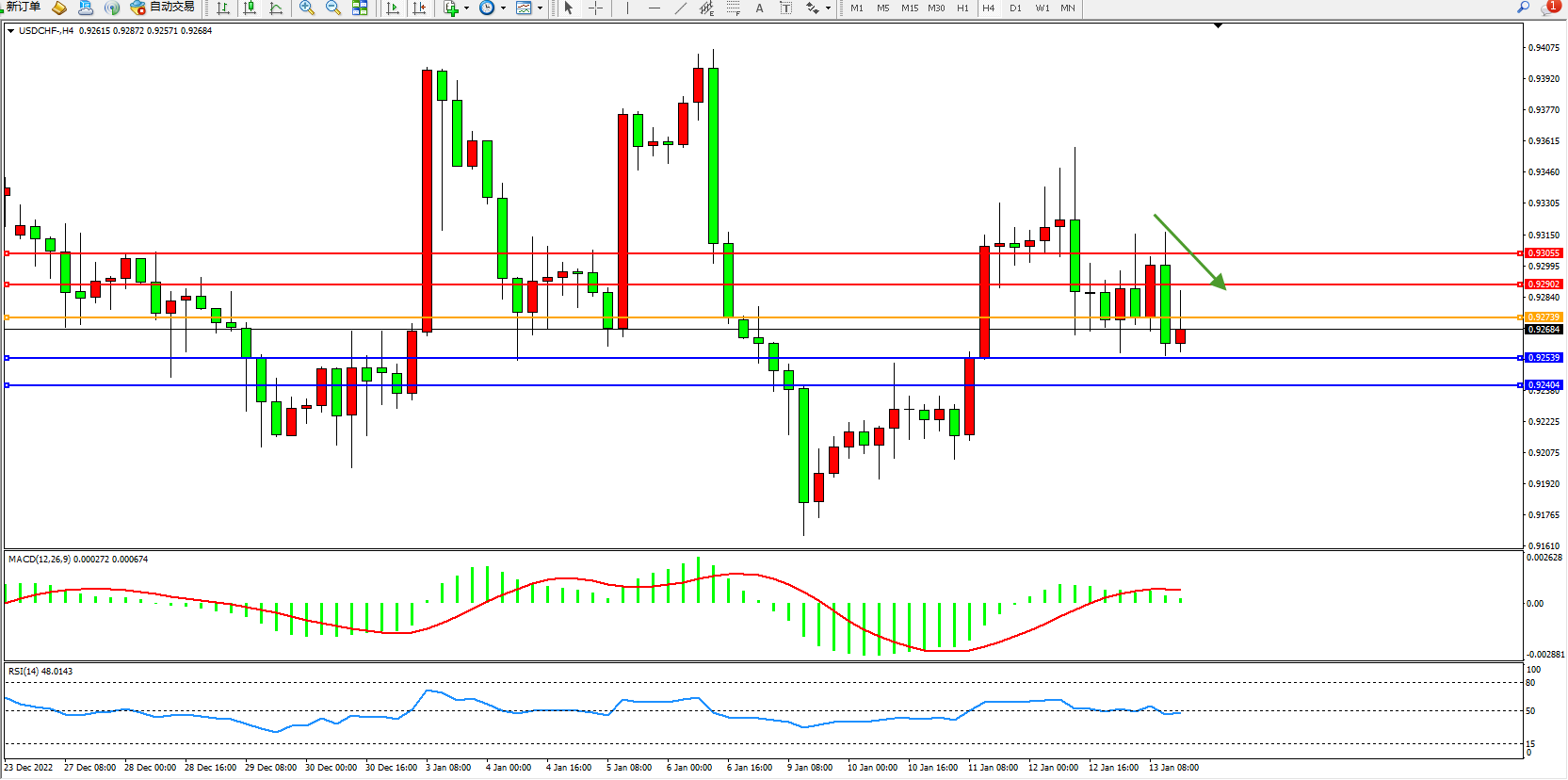Switch chart to candlestick mode
Screen dimensions: 1568x780
(250, 8)
